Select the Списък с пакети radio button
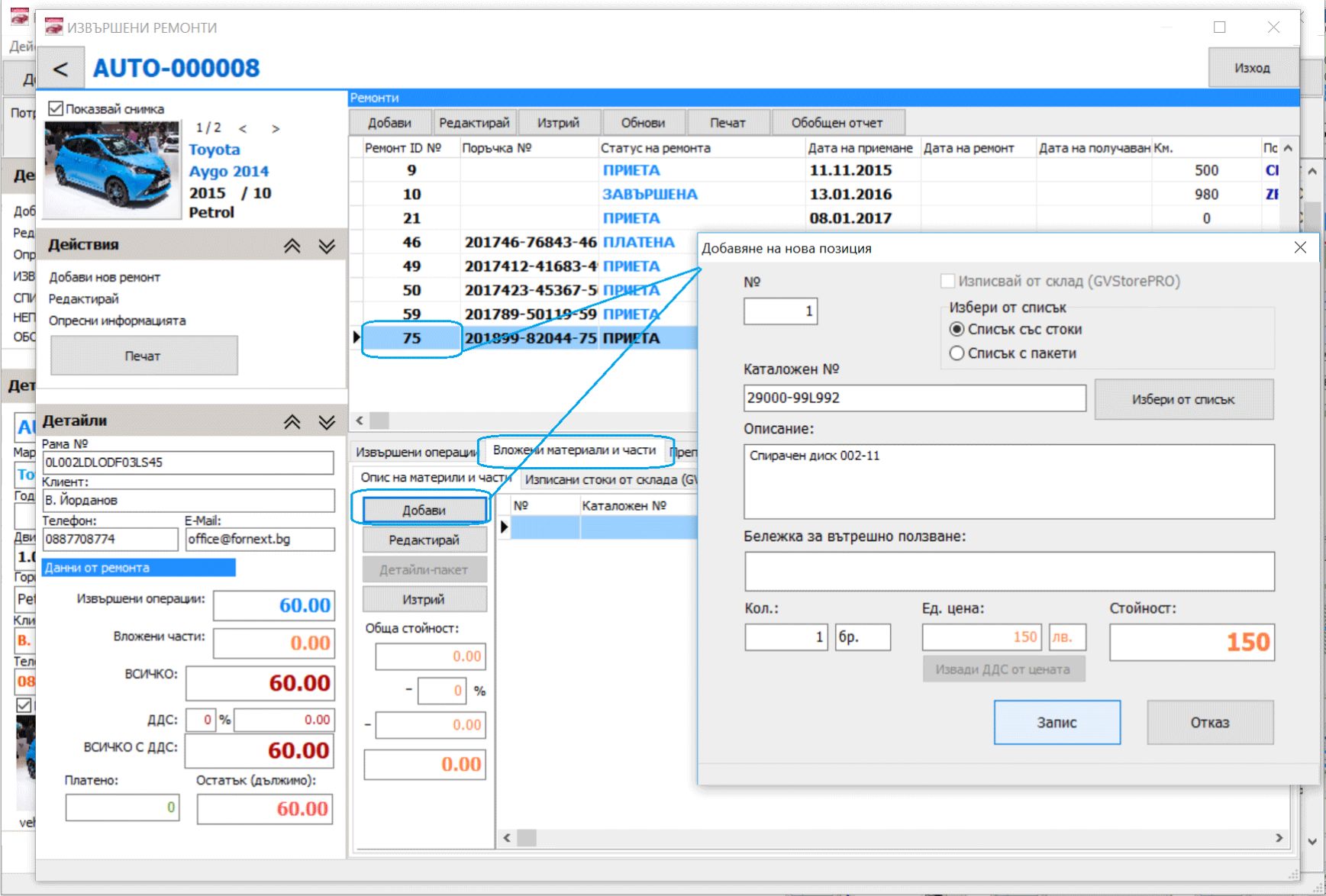Viewport: 1326px width, 896px height. 957,353
